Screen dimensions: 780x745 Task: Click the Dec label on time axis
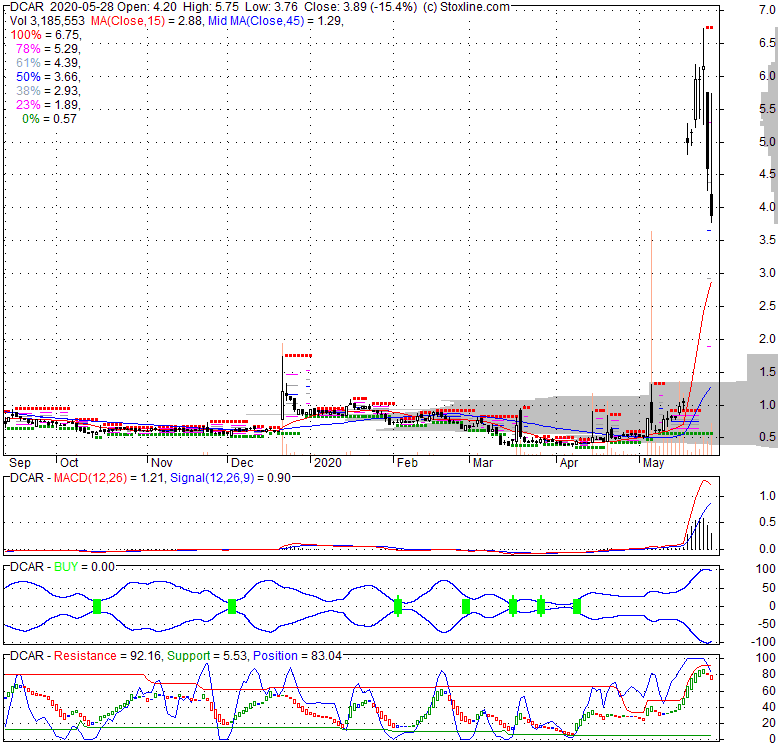pos(242,463)
